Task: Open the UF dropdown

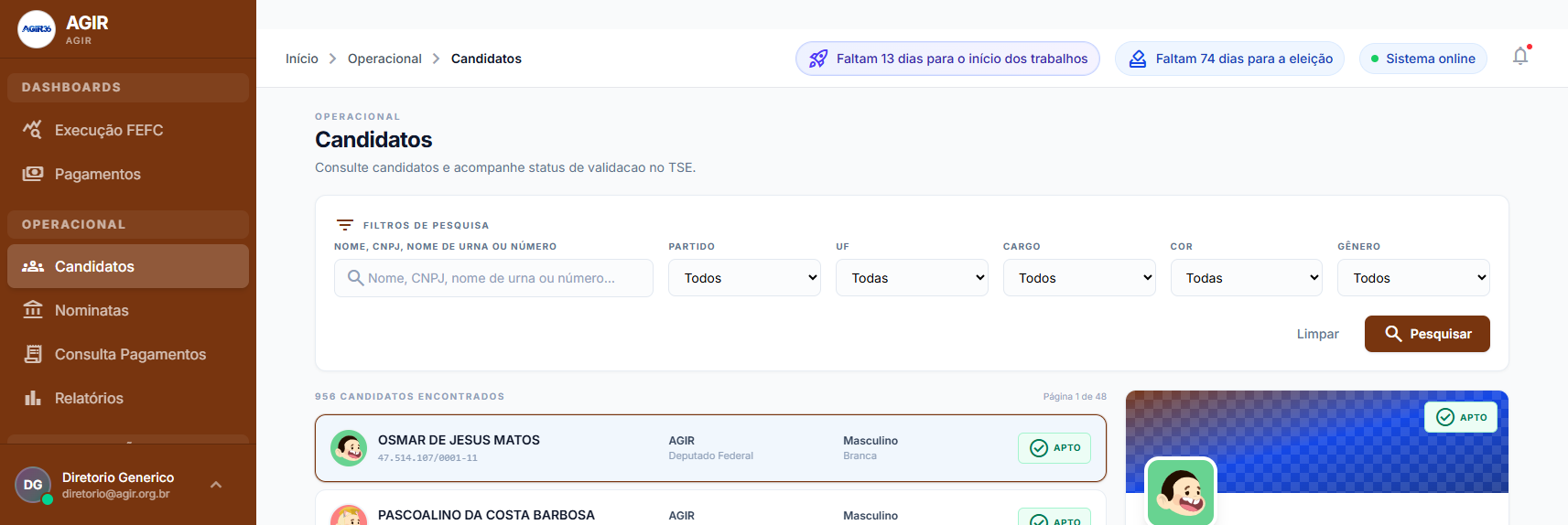Action: tap(912, 278)
